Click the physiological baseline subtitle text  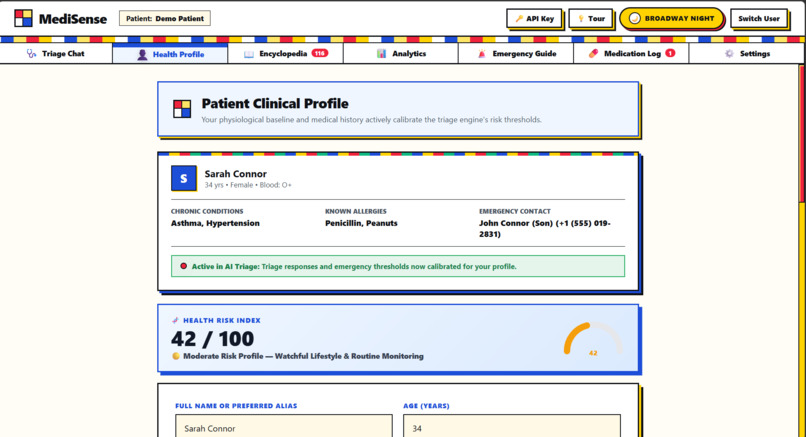click(371, 120)
